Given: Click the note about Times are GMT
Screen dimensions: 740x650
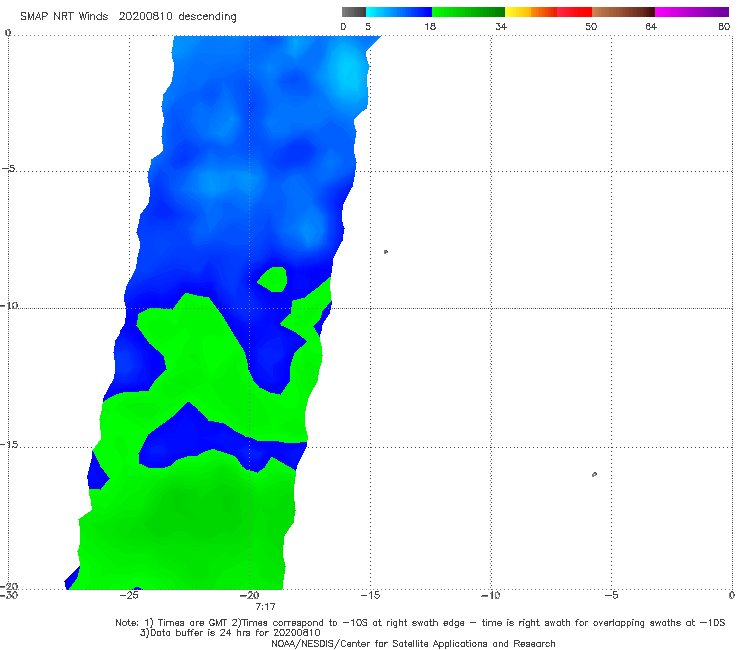Looking at the screenshot, I should click(x=420, y=623).
